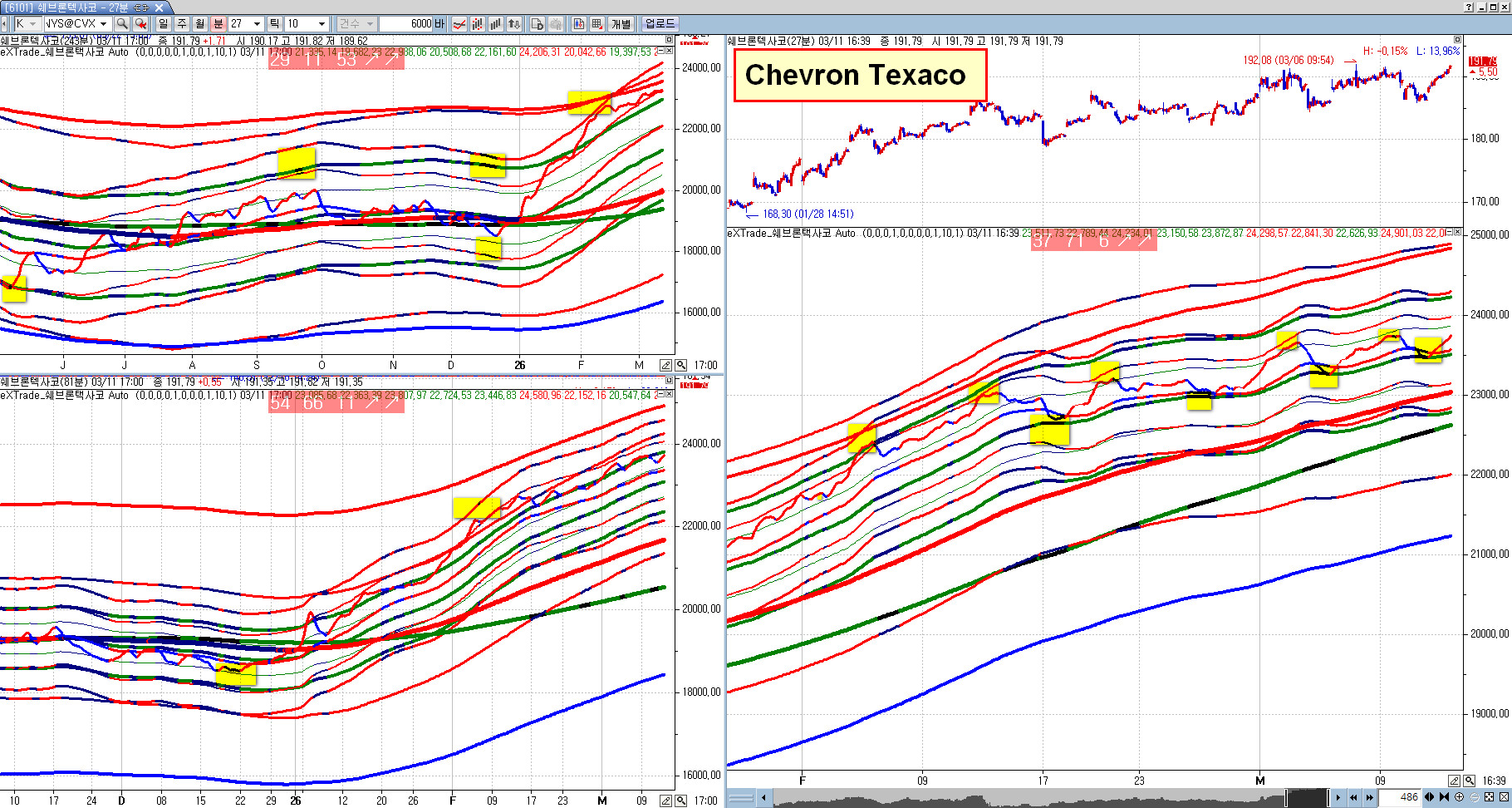1512x808 pixels.
Task: Click the fast-forward double-arrow button
Action: [x=1369, y=797]
